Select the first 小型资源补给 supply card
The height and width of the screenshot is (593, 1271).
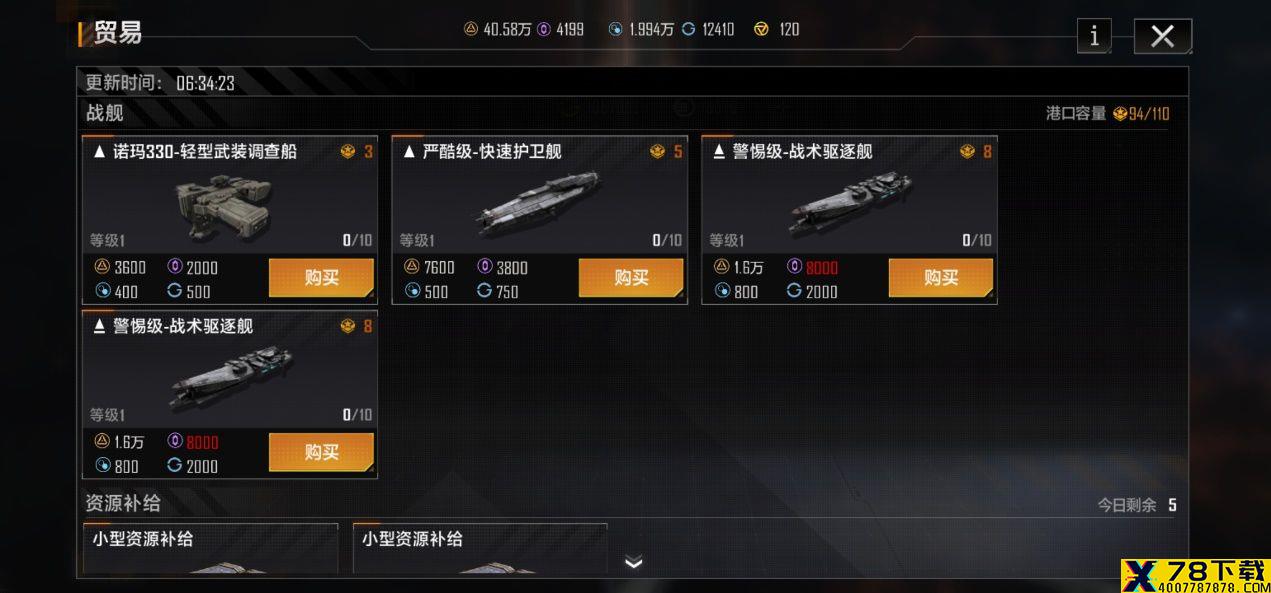tap(210, 549)
